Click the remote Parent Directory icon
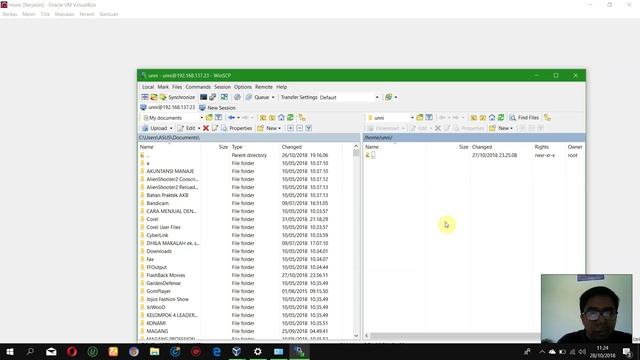This screenshot has width=640, height=360. point(473,118)
